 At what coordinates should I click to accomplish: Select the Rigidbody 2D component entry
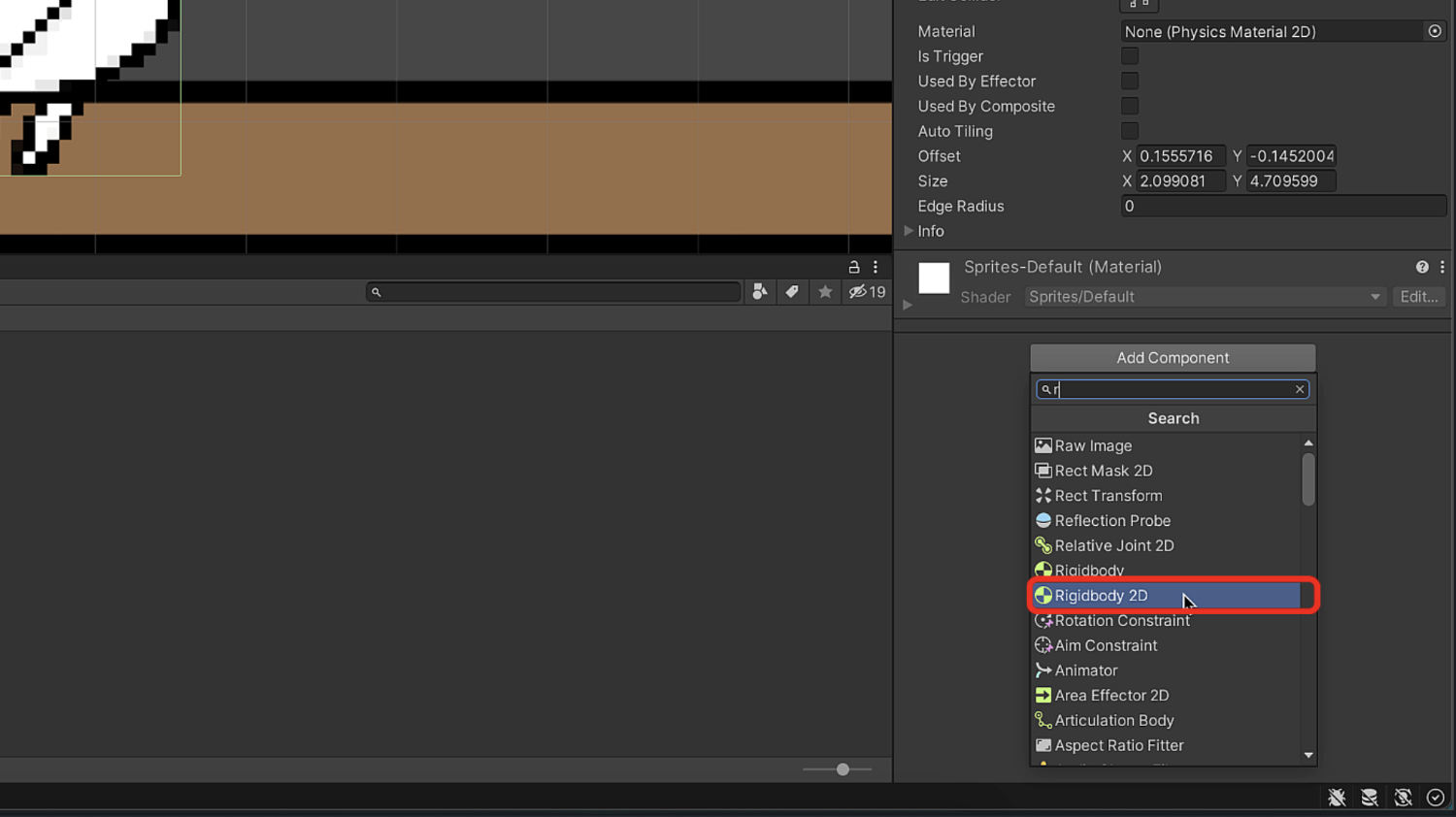pyautogui.click(x=1166, y=596)
